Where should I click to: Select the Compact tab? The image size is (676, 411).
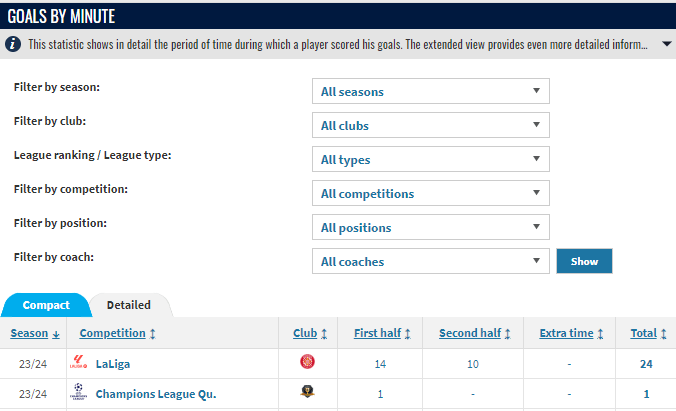46,305
